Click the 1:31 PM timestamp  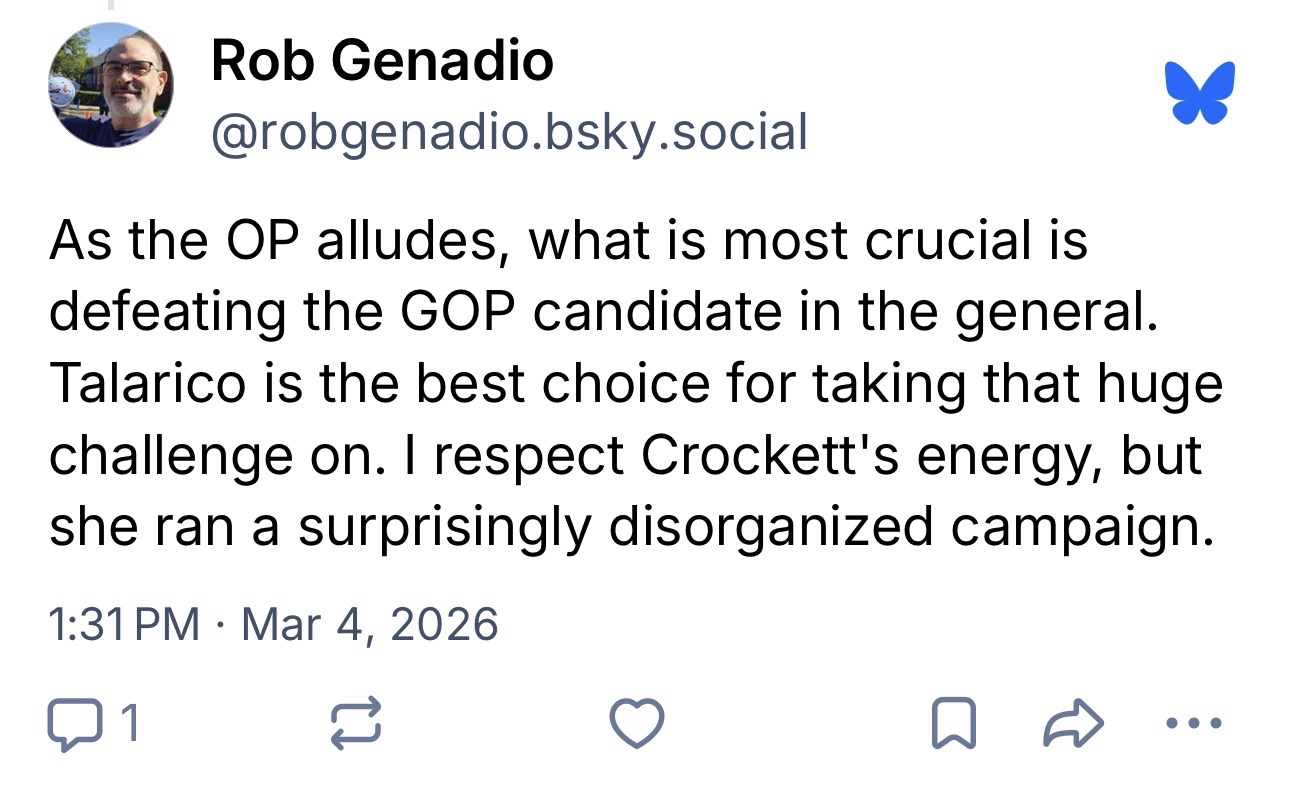click(124, 625)
